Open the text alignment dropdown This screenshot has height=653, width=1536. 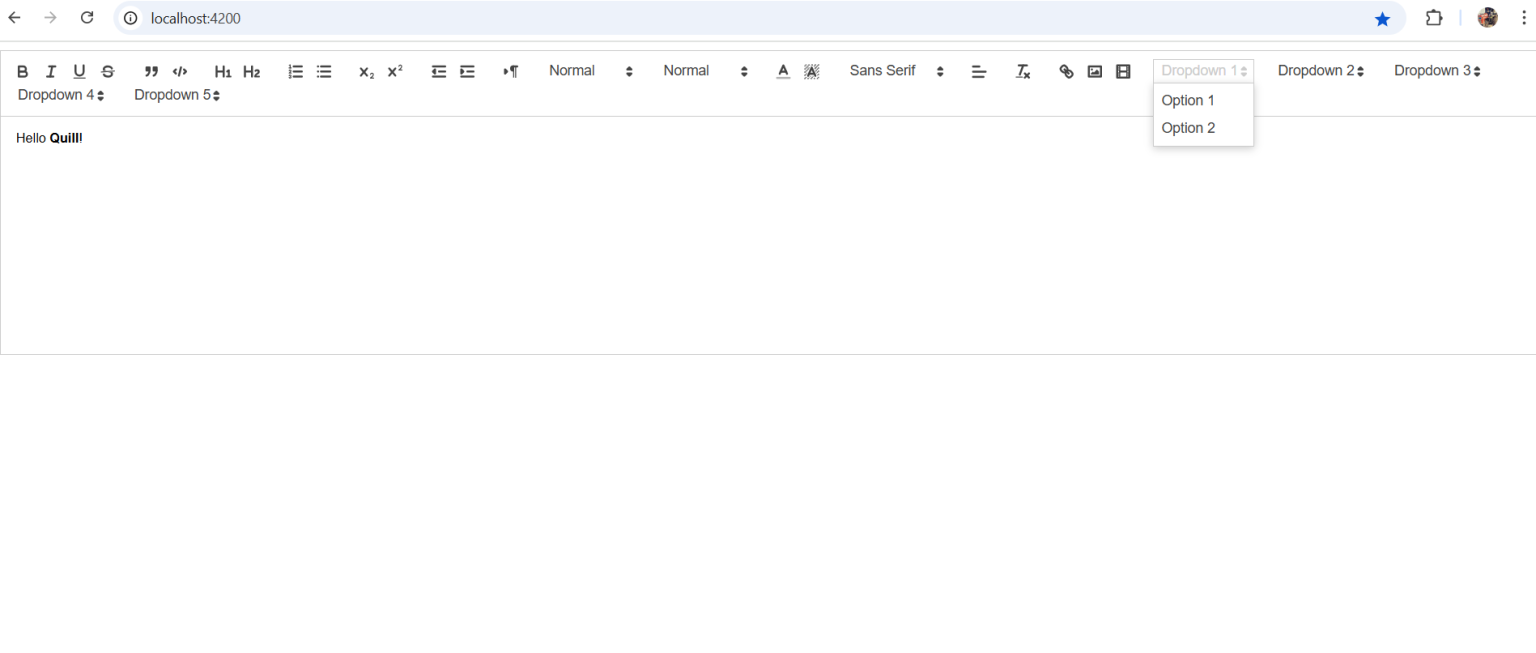978,71
